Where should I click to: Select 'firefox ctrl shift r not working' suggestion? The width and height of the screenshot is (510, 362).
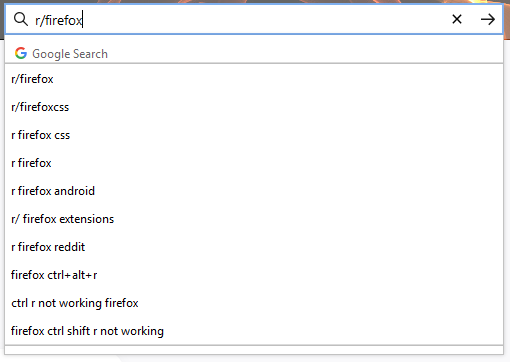point(254,331)
